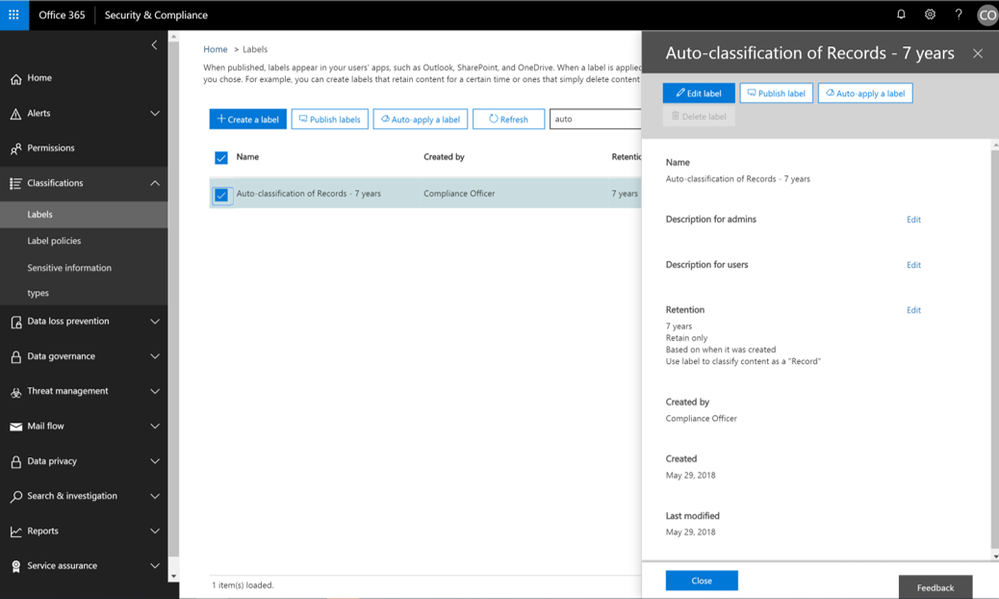This screenshot has width=999, height=599.
Task: Click the Permissions people icon
Action: click(x=15, y=149)
